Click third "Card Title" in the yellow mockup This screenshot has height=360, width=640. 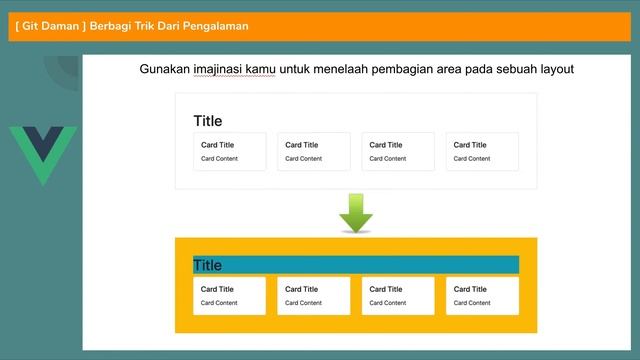386,289
